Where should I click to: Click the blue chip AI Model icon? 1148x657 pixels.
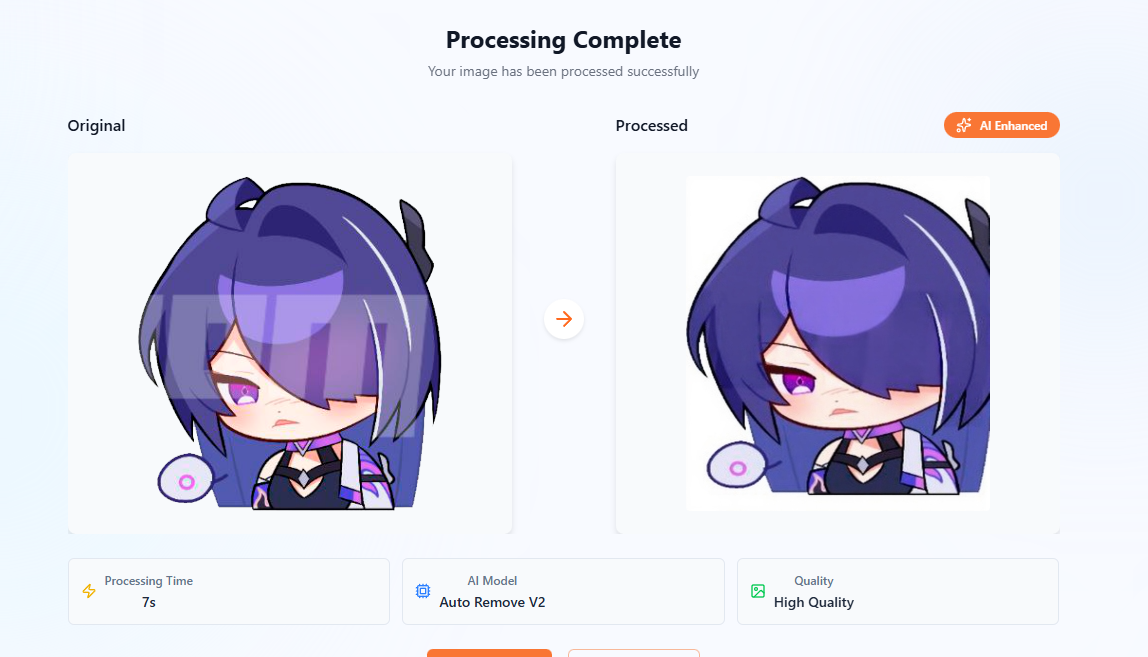423,591
